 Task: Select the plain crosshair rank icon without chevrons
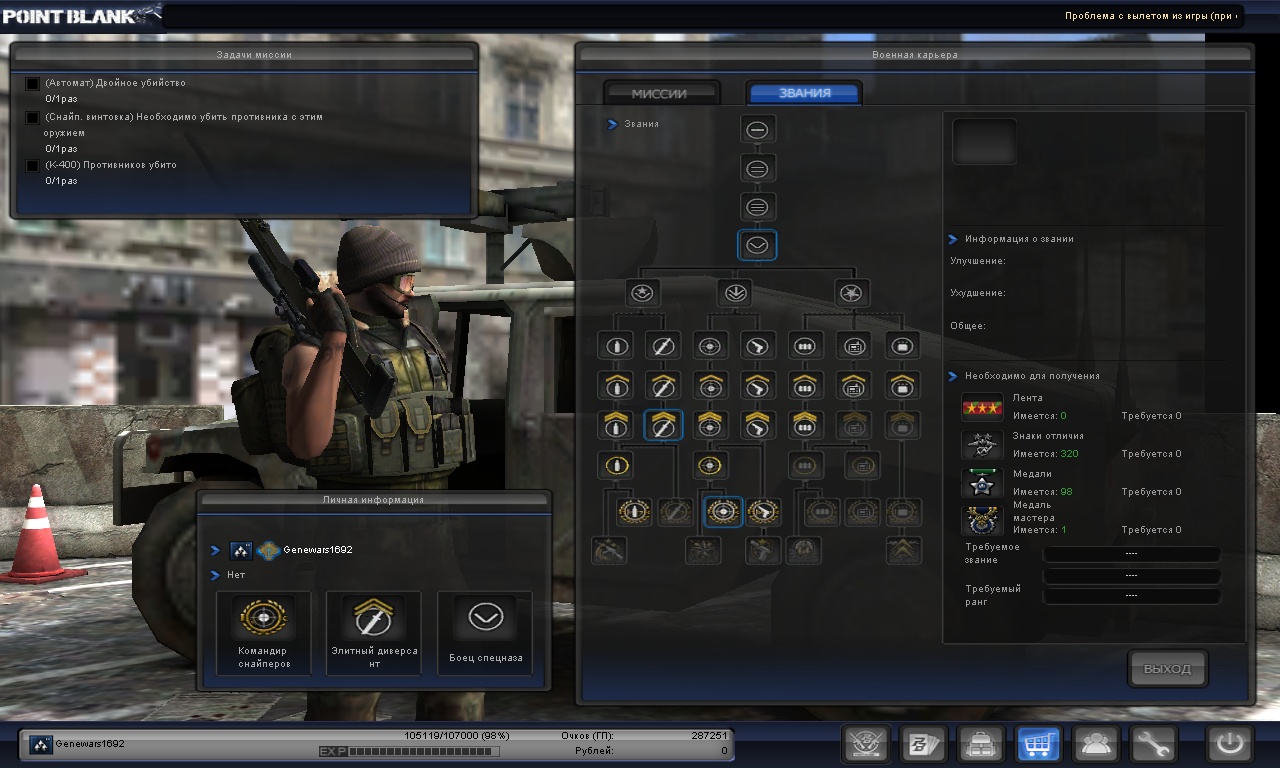[711, 346]
